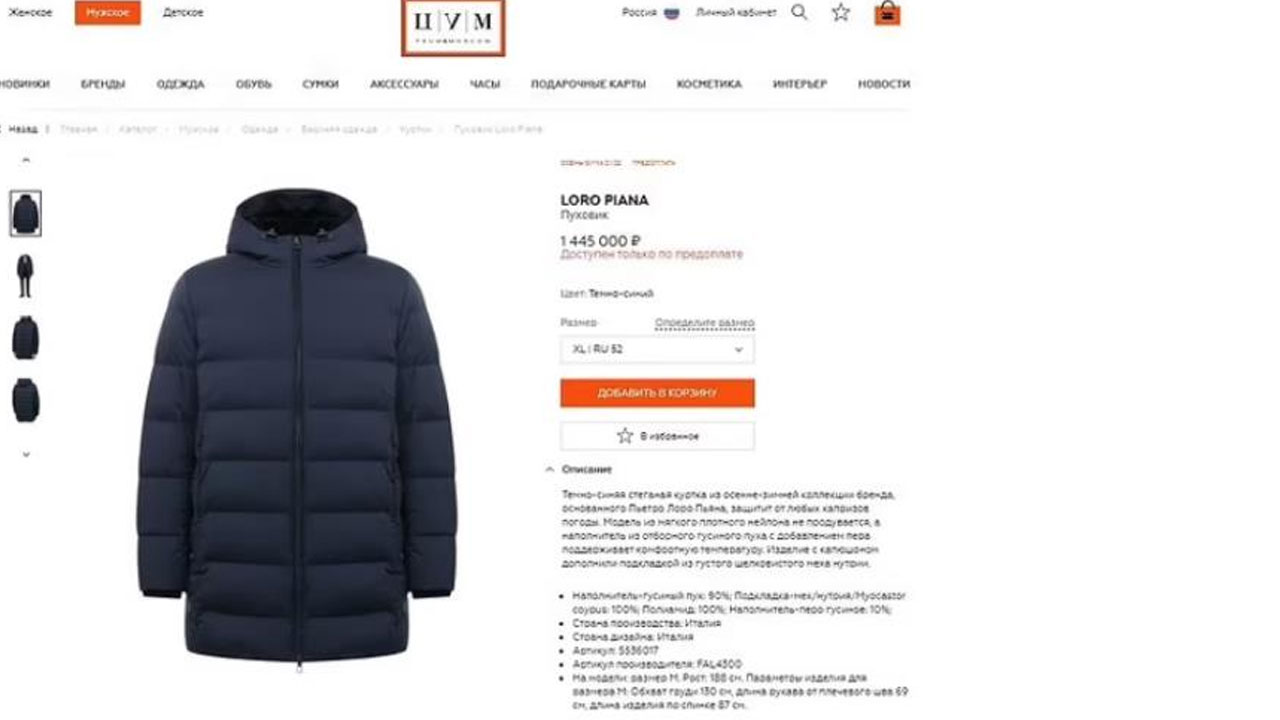Click the Russian flag region icon
Screen dimensions: 1280x720
pos(672,13)
